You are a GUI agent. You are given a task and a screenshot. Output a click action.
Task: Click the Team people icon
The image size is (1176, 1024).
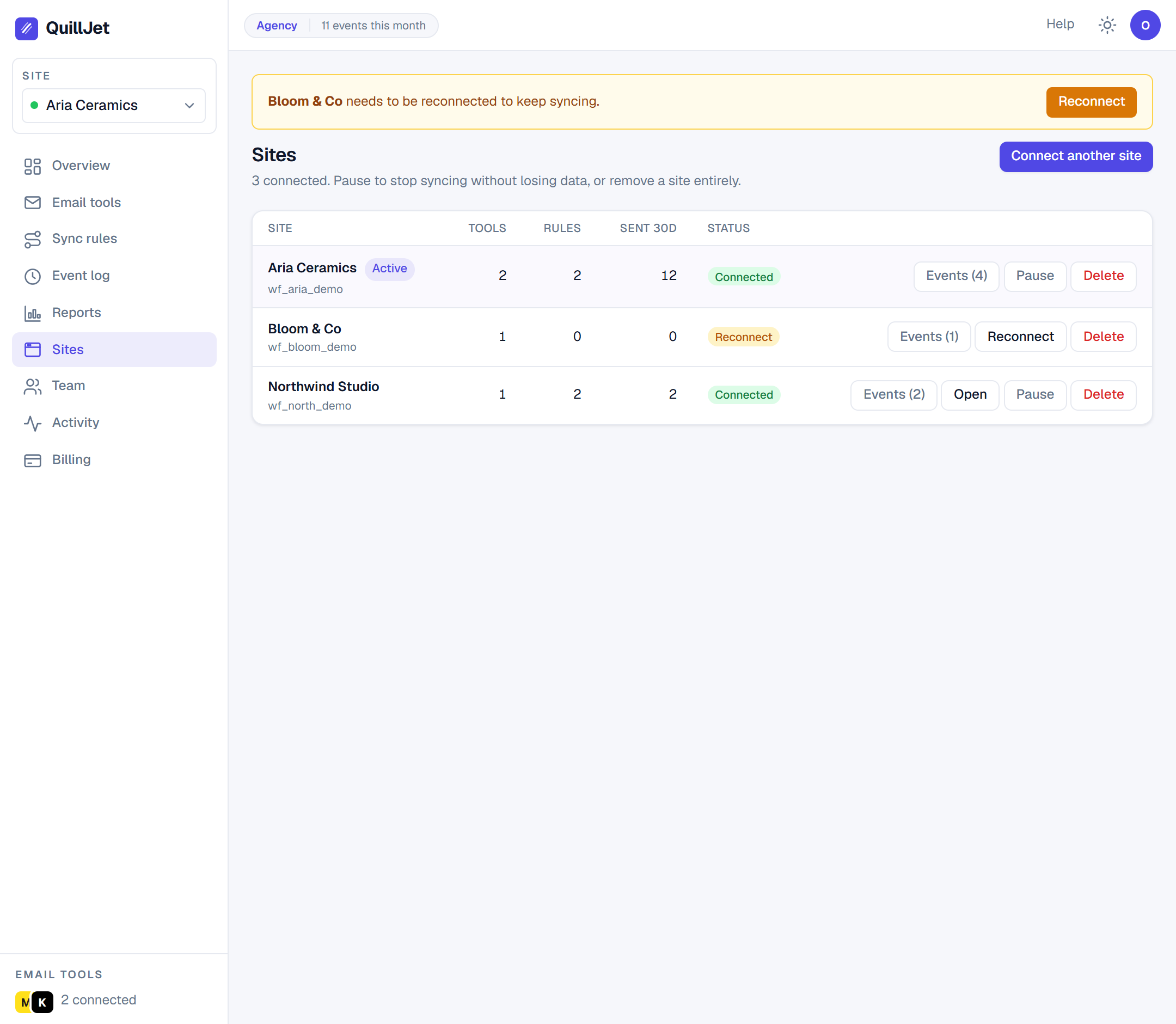33,386
